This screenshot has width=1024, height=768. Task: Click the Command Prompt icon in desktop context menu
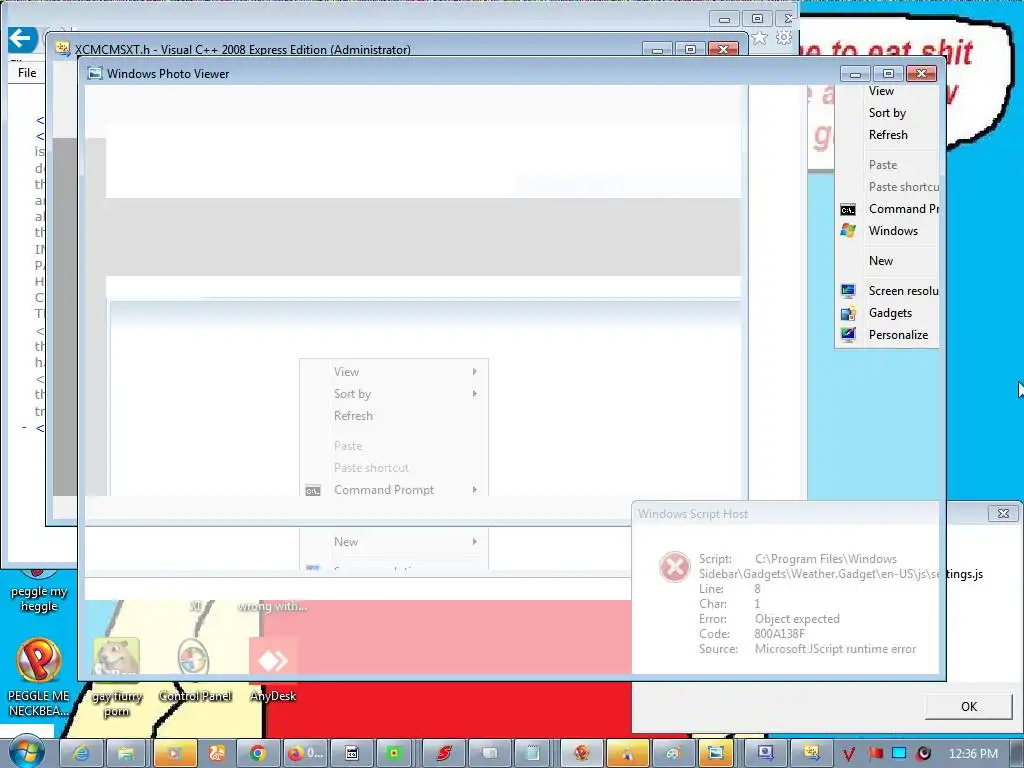coord(848,210)
